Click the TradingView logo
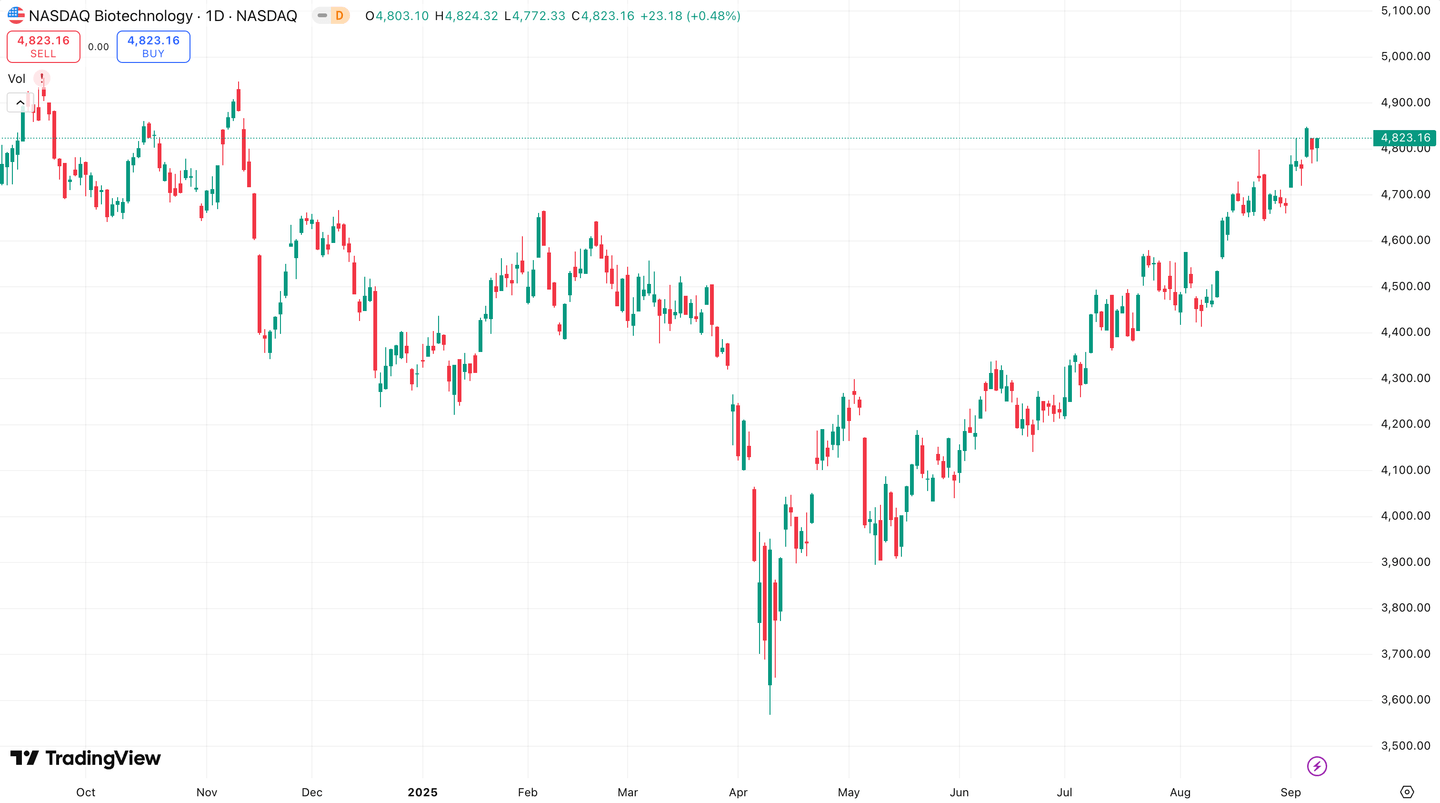The height and width of the screenshot is (803, 1440). (x=85, y=759)
